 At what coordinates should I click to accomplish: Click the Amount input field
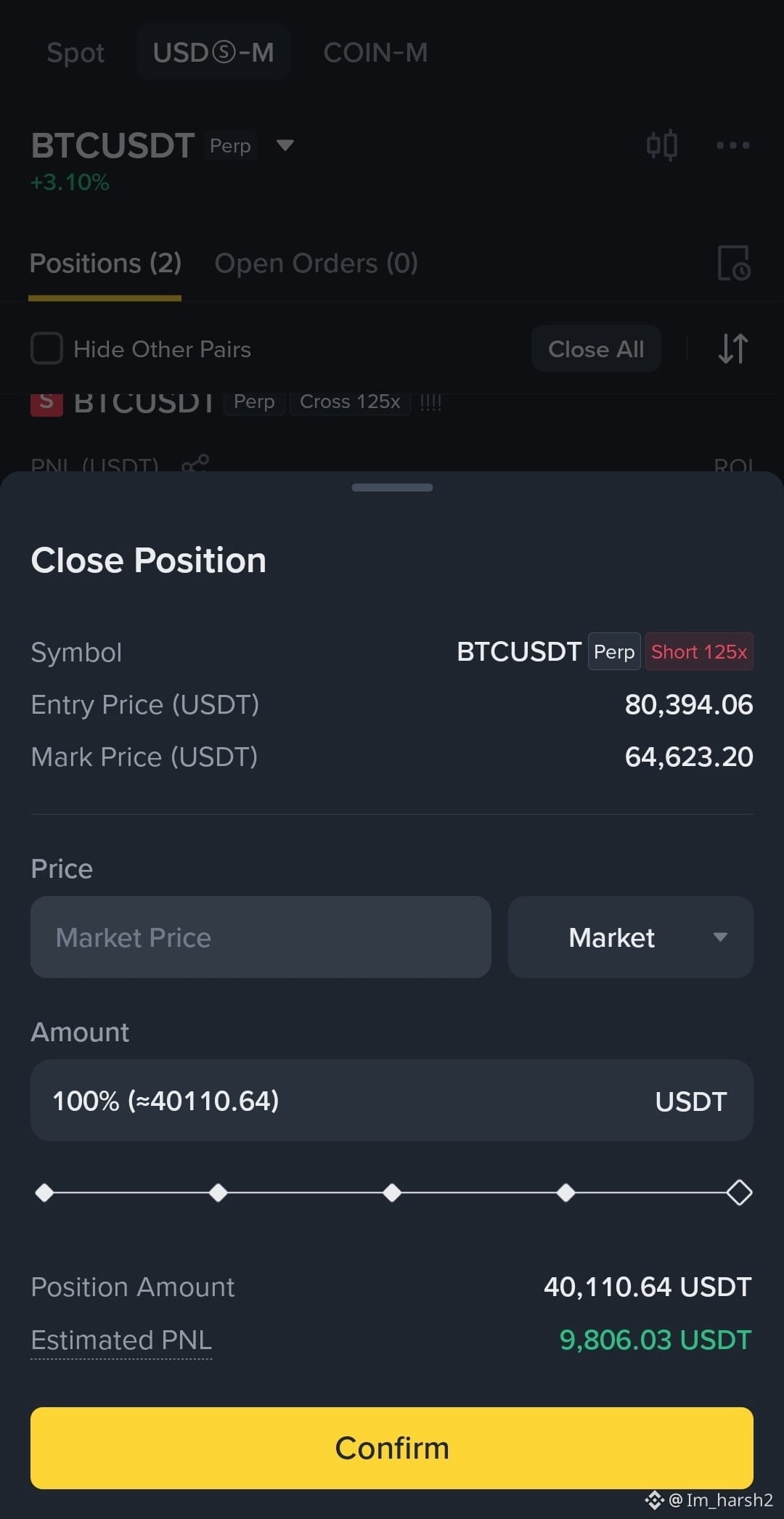392,1100
